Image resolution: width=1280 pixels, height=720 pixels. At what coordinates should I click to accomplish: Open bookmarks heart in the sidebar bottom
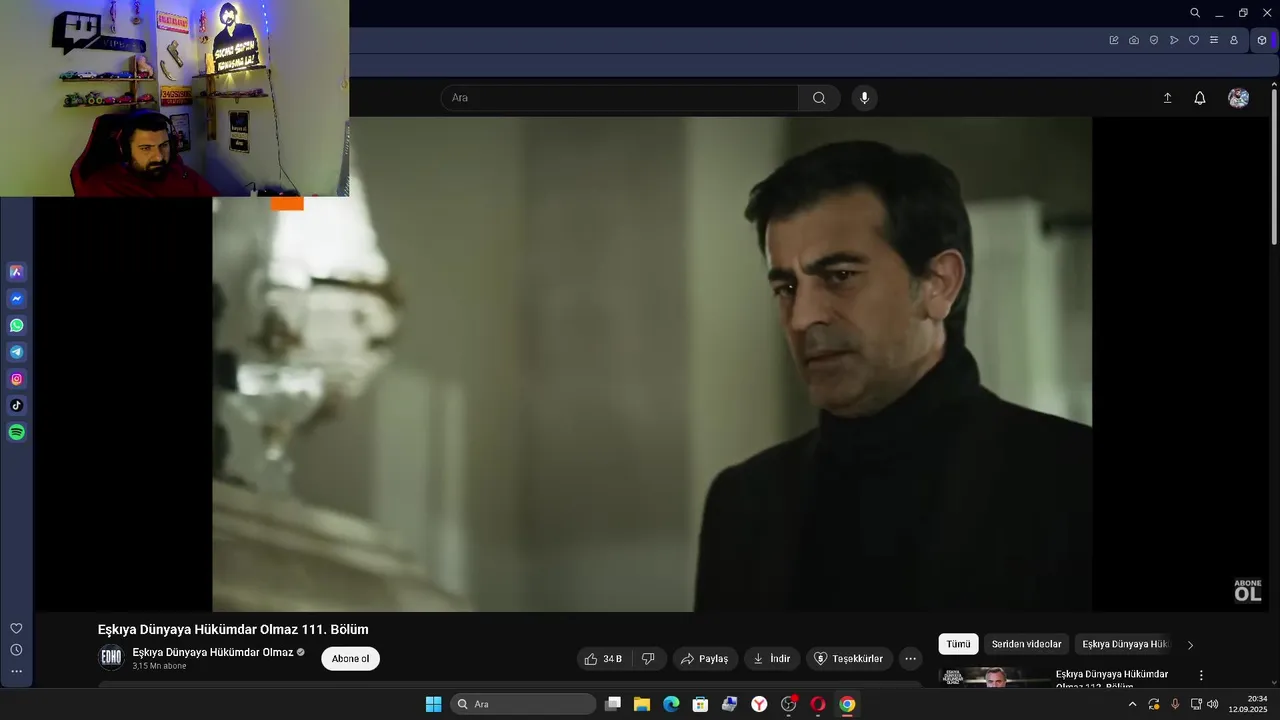click(x=16, y=628)
